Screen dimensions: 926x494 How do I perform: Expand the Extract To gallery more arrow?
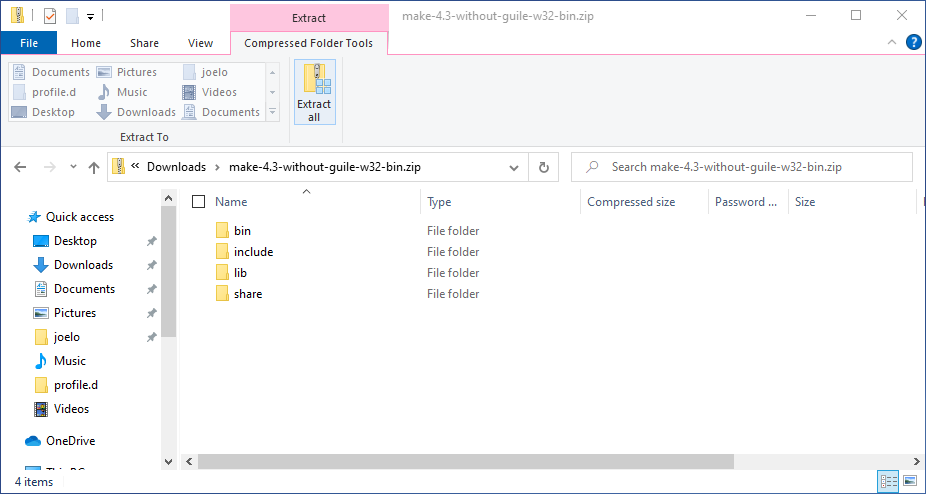(272, 112)
